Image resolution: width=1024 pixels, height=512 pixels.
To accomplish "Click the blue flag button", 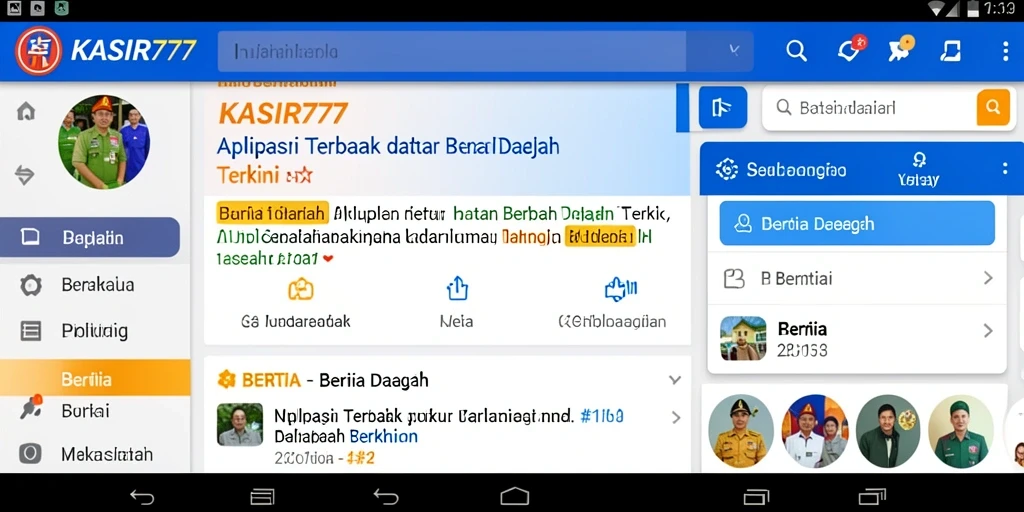I will tap(723, 107).
